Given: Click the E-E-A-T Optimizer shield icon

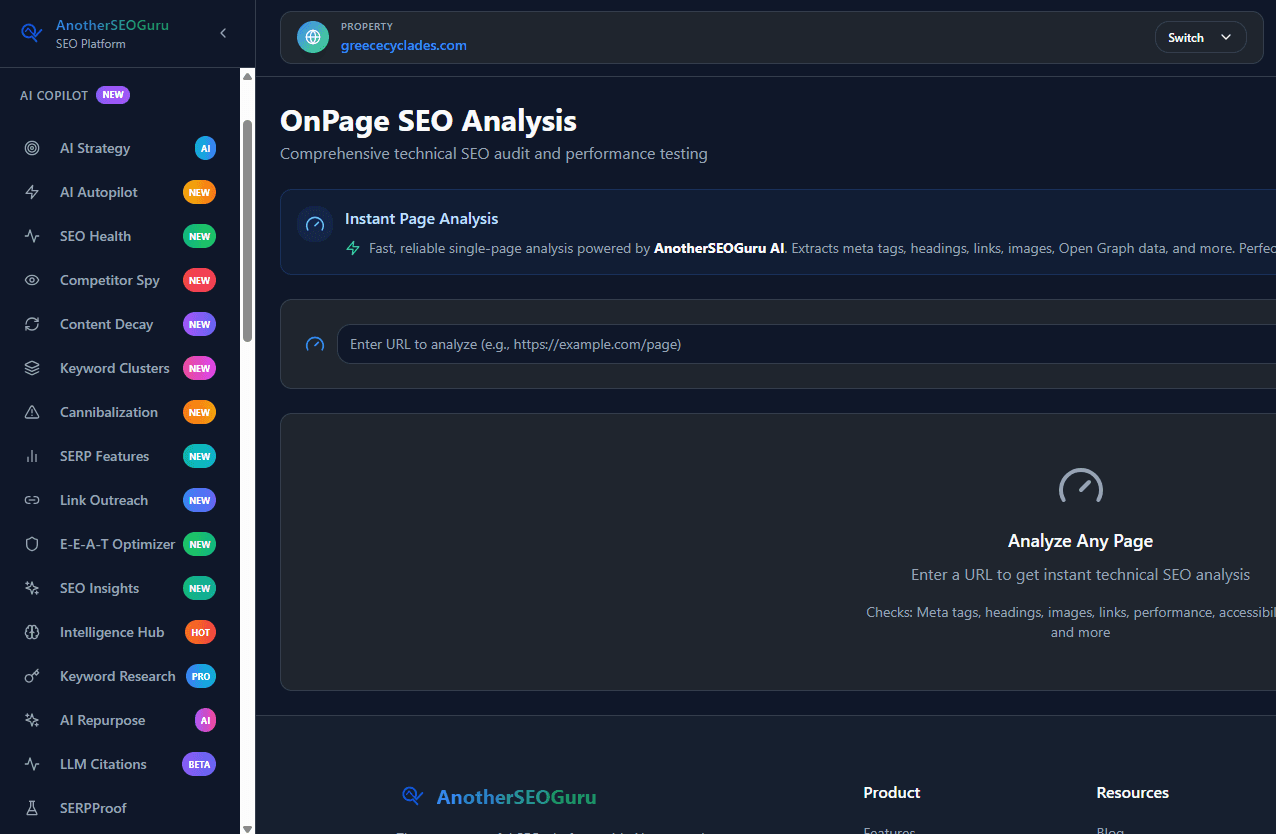Looking at the screenshot, I should (x=32, y=544).
